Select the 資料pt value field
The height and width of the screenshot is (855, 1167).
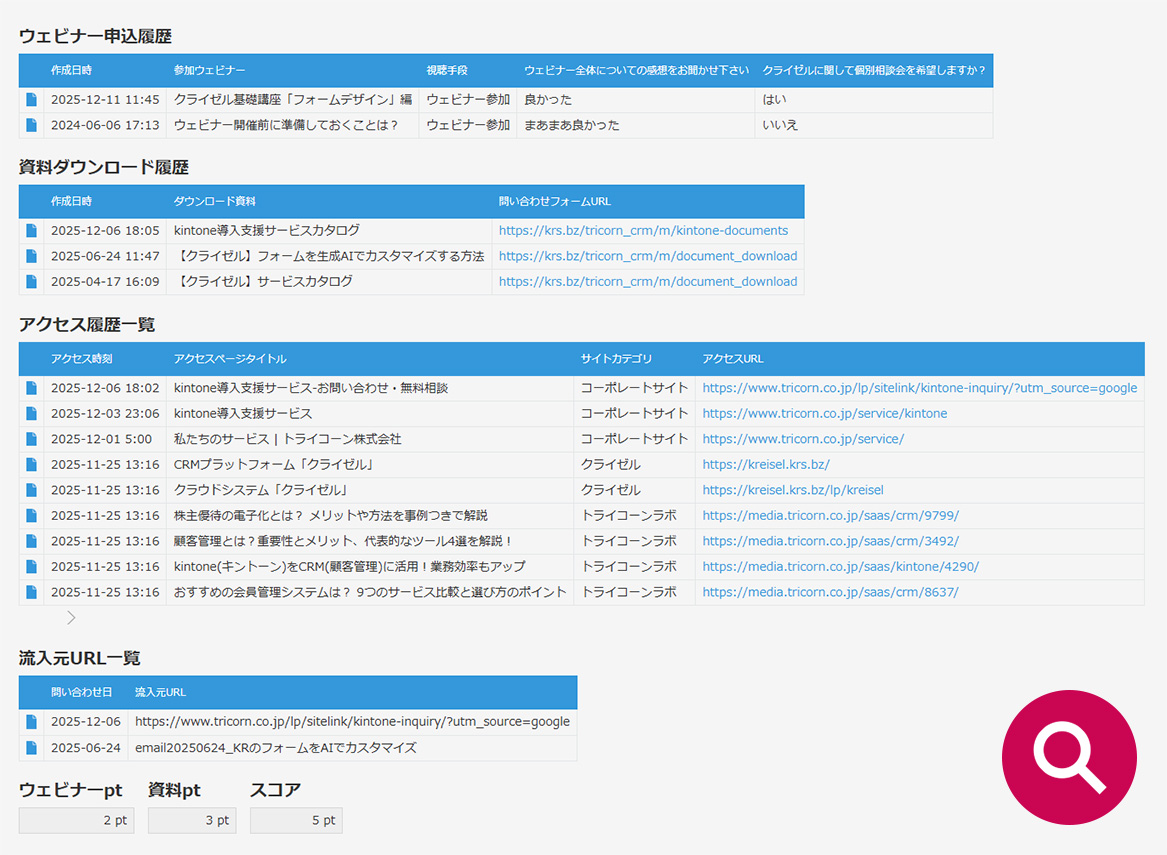[191, 820]
